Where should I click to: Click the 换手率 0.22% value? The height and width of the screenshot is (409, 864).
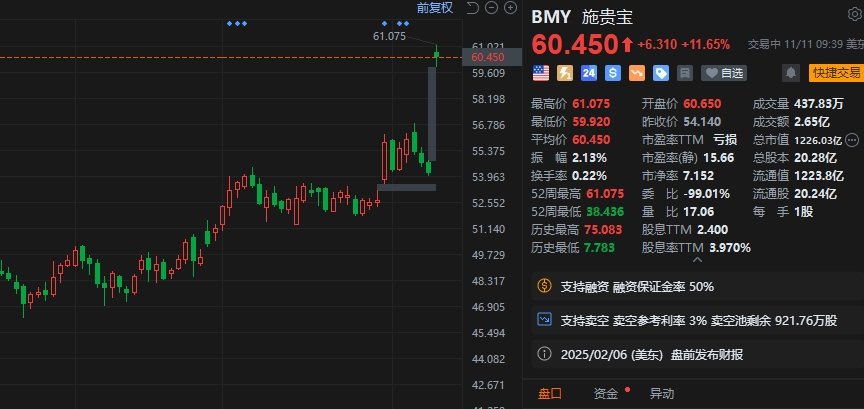590,176
